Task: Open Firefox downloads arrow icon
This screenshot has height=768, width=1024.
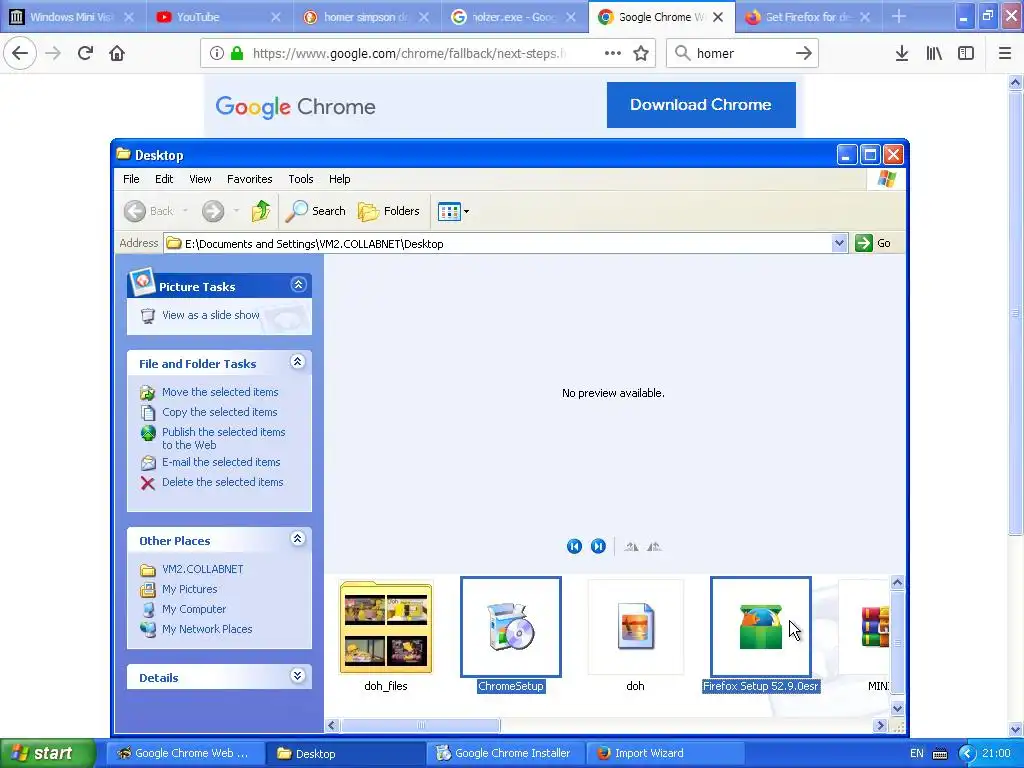Action: click(902, 53)
